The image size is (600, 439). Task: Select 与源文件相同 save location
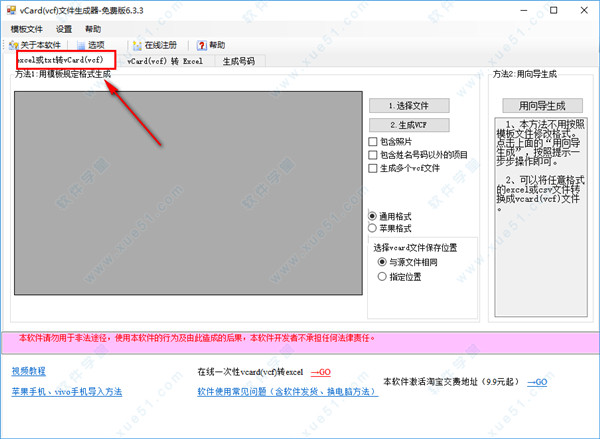point(382,261)
